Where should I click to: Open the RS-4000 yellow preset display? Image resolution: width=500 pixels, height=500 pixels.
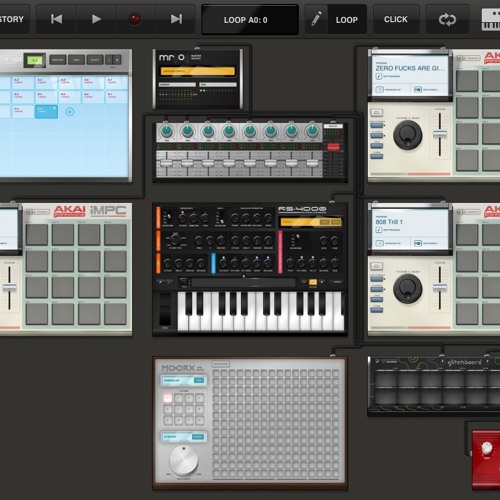tap(310, 222)
